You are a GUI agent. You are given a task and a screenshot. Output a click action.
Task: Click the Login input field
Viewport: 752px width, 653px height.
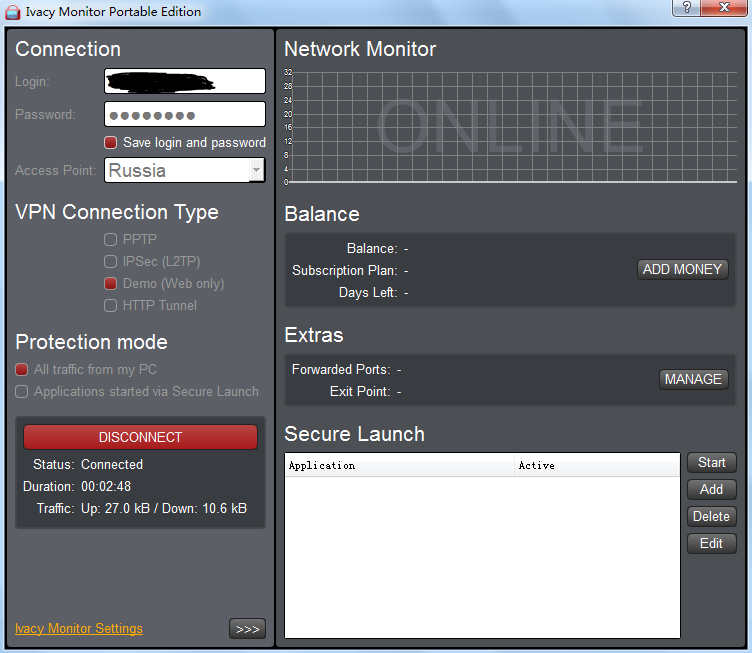point(185,81)
